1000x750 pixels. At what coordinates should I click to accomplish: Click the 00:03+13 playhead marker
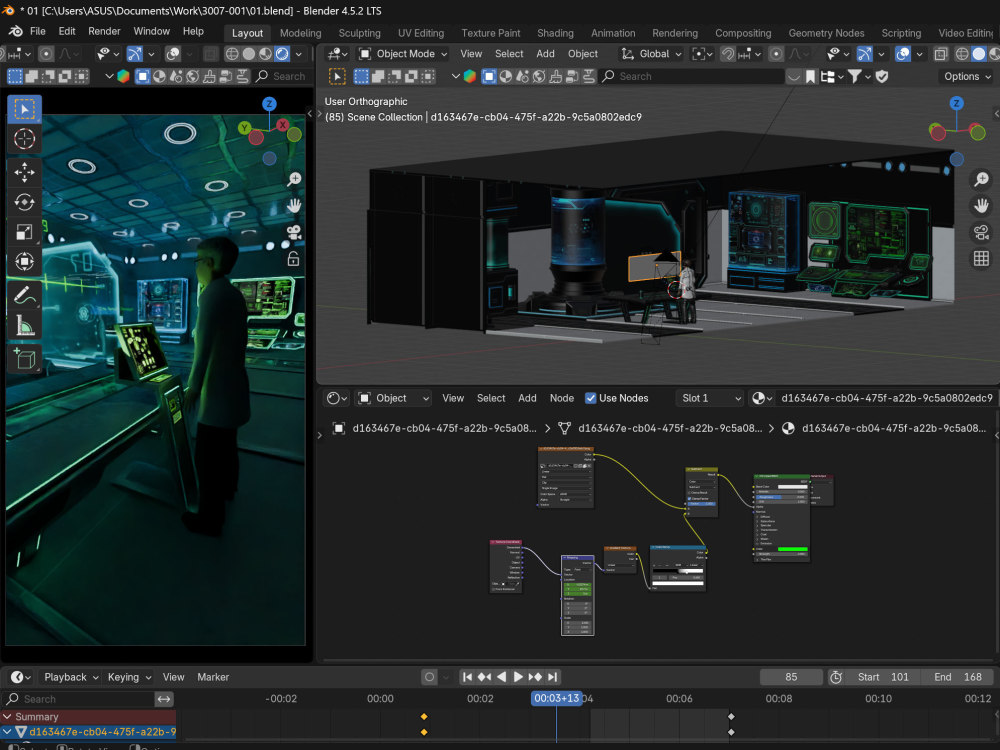tap(556, 698)
